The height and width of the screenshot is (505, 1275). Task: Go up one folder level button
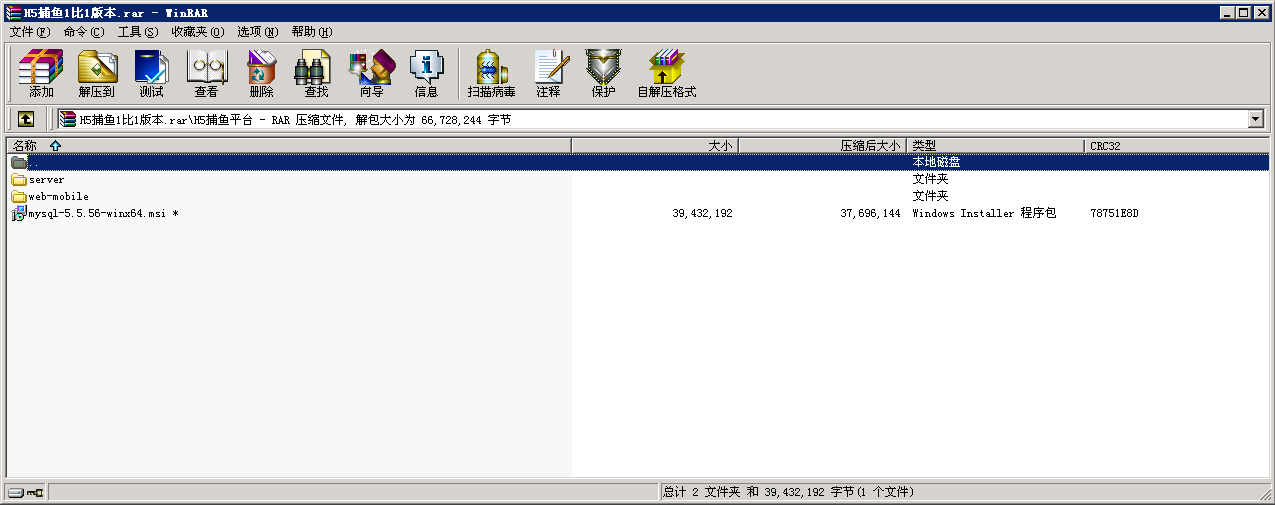(26, 120)
